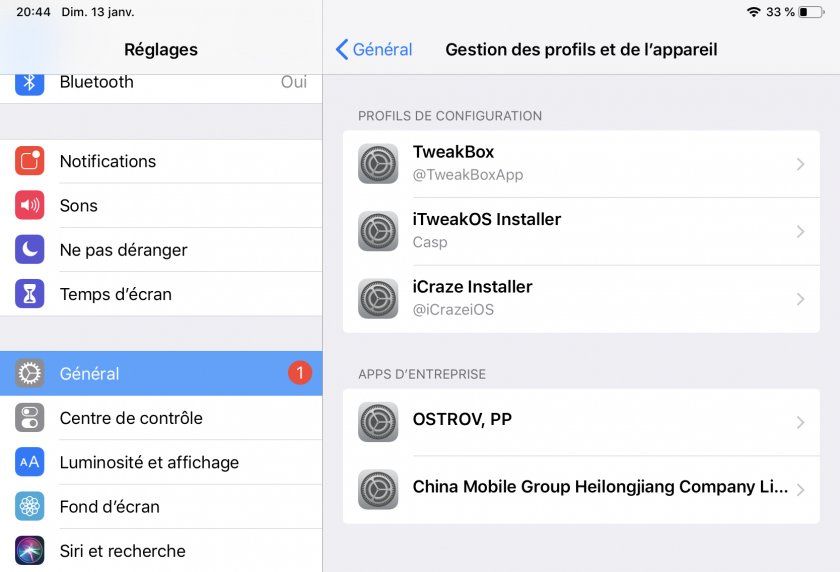Open the Notifications settings row
Image resolution: width=840 pixels, height=572 pixels.
[161, 161]
